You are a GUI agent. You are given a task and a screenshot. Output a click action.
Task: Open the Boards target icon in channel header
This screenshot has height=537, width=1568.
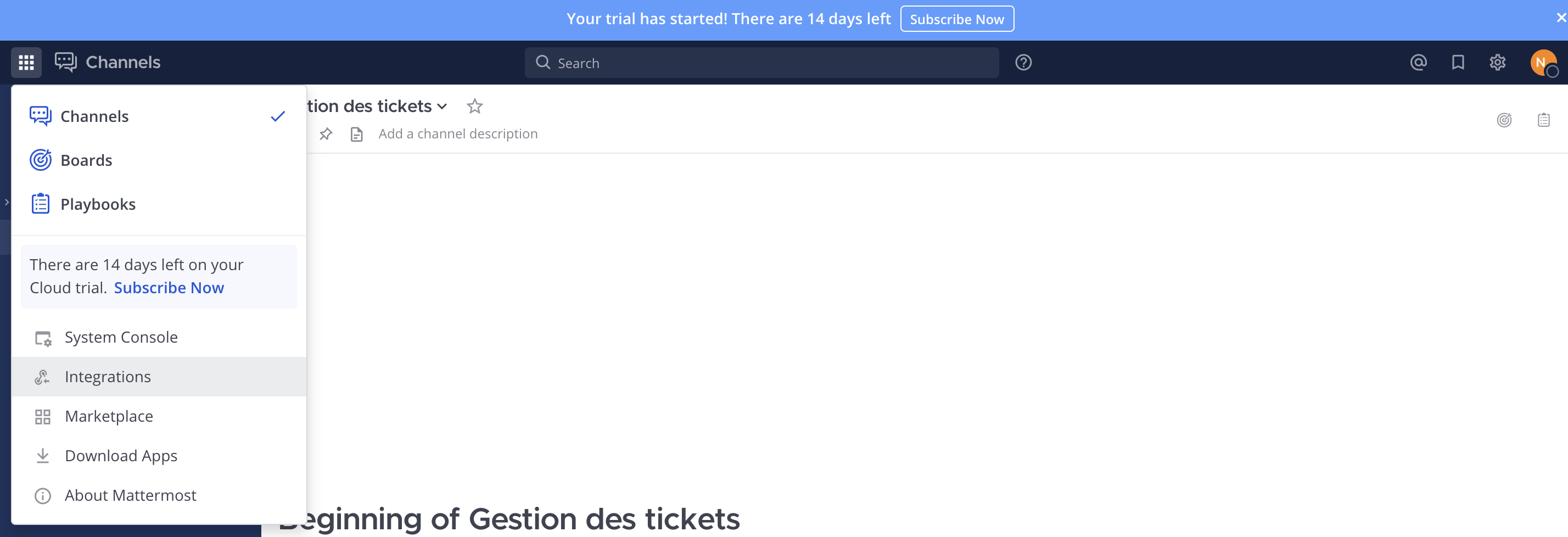(x=1504, y=120)
